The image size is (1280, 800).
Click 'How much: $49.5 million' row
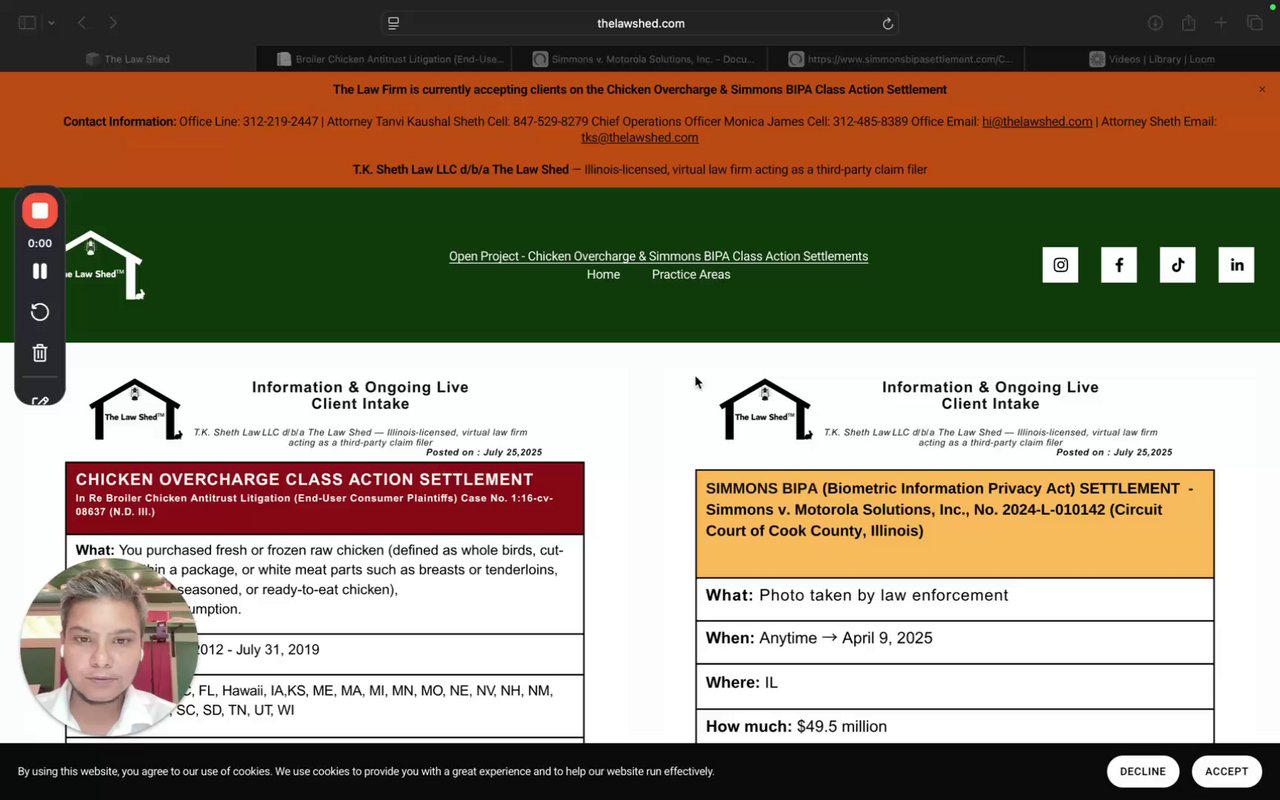(x=955, y=726)
